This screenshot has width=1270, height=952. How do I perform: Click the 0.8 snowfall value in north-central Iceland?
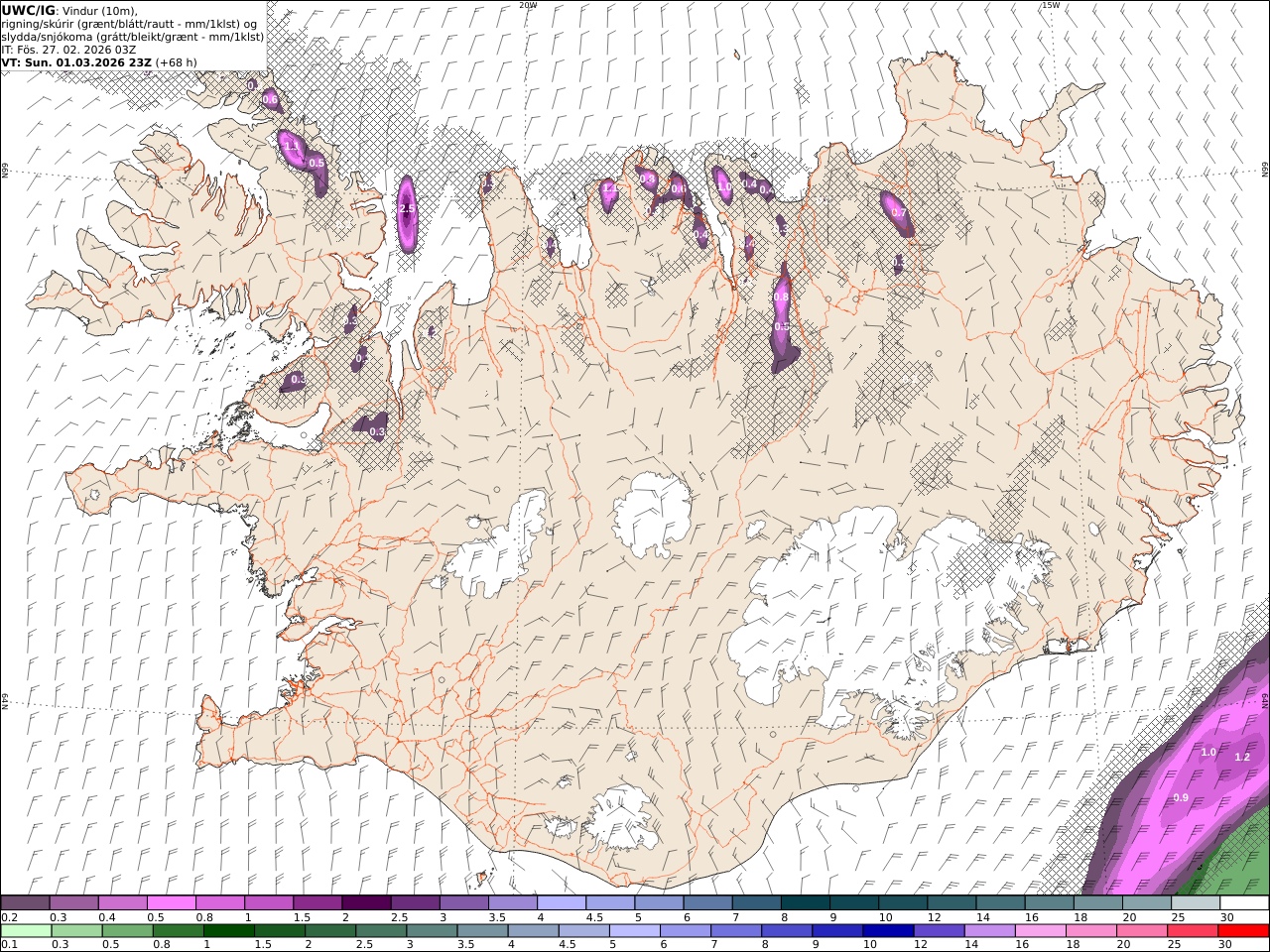[781, 297]
